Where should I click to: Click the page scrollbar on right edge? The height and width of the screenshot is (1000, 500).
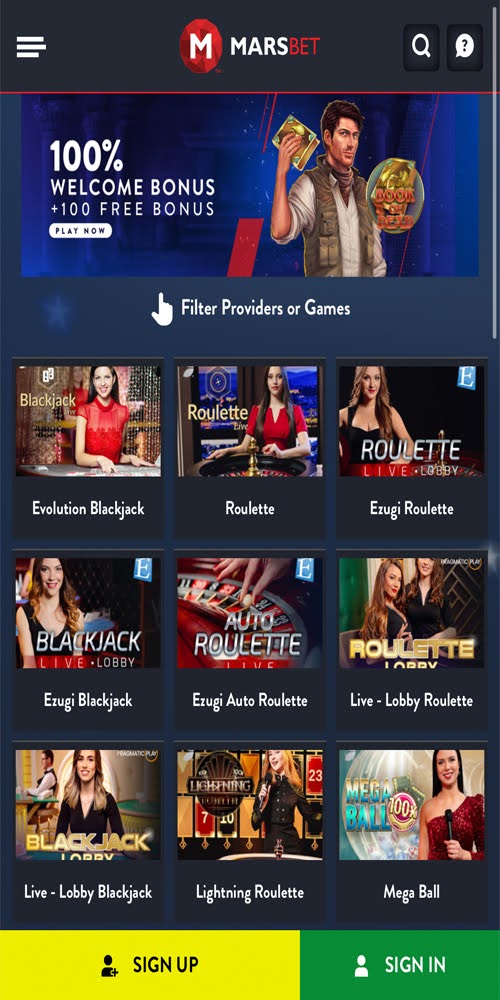pos(496,217)
